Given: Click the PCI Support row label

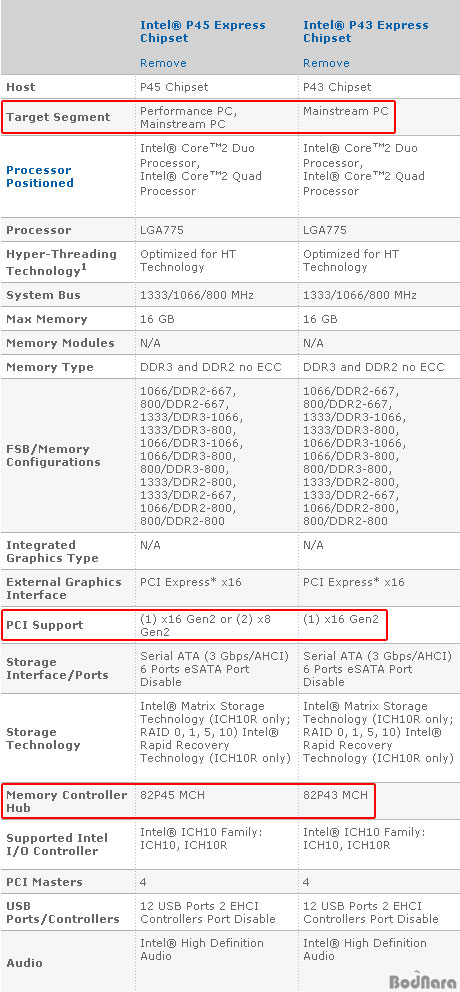Looking at the screenshot, I should pos(44,625).
